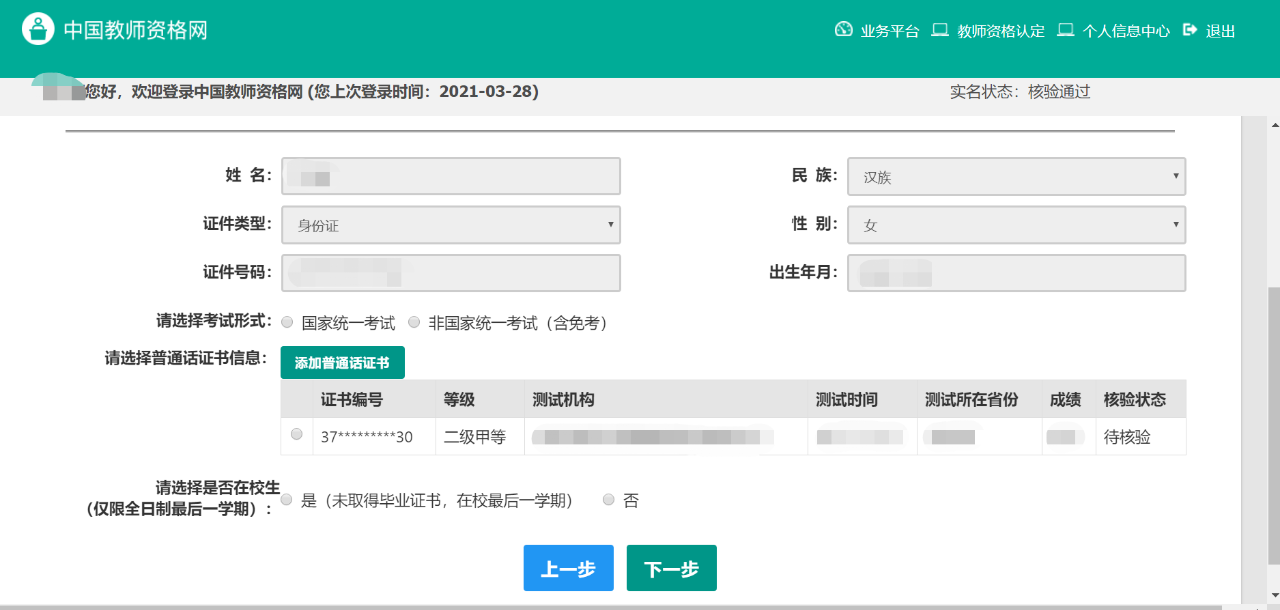Go to 教师资格认定 in top navigation
The height and width of the screenshot is (610, 1280).
1000,31
